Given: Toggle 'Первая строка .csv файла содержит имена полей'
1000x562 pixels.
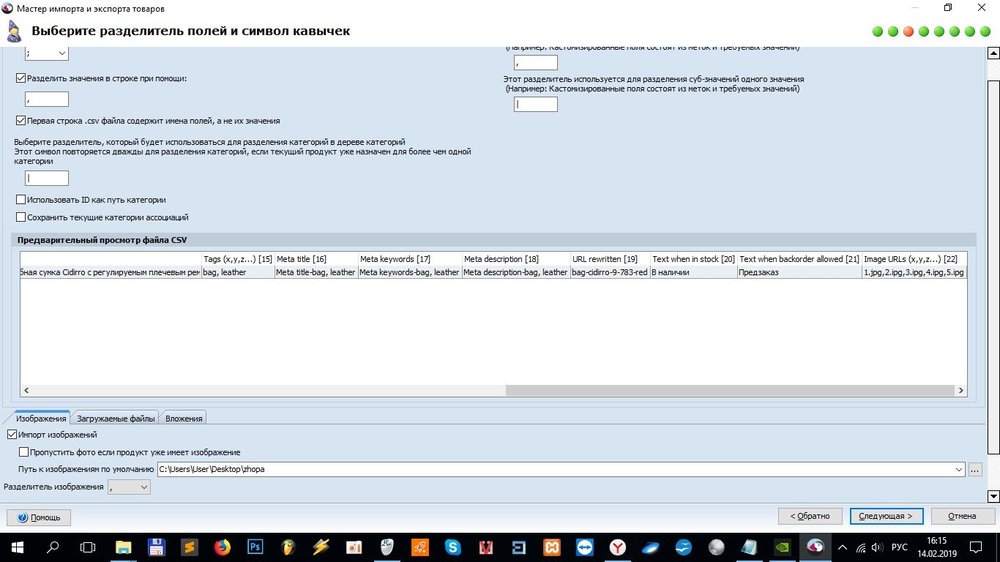Looking at the screenshot, I should [21, 121].
